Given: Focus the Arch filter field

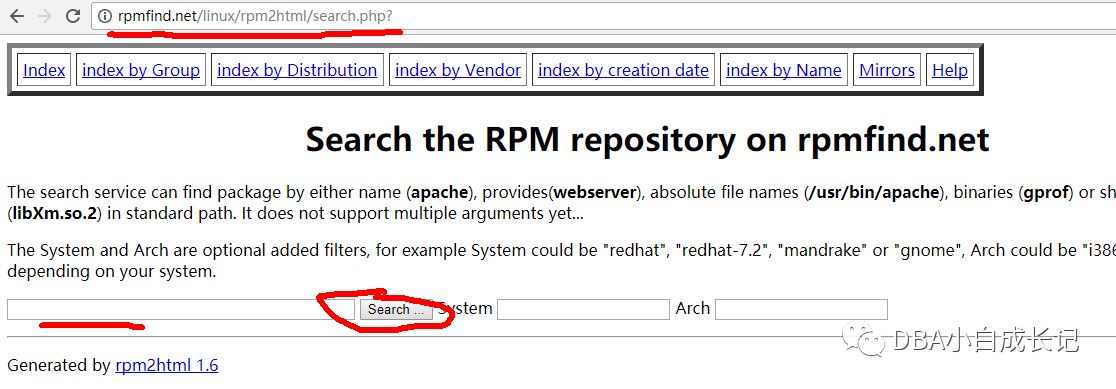Looking at the screenshot, I should pyautogui.click(x=801, y=309).
